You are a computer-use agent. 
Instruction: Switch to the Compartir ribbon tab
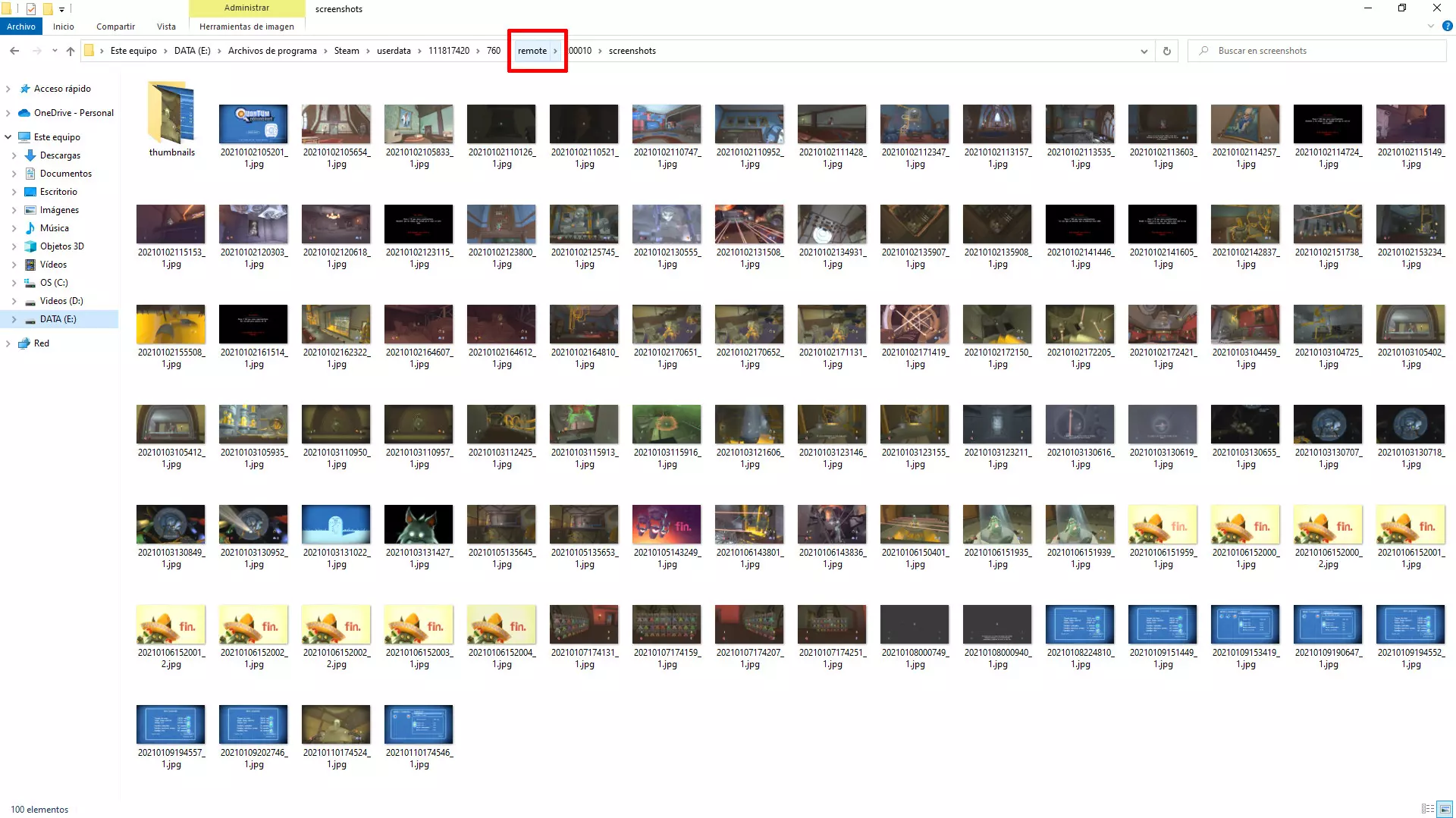click(x=115, y=27)
